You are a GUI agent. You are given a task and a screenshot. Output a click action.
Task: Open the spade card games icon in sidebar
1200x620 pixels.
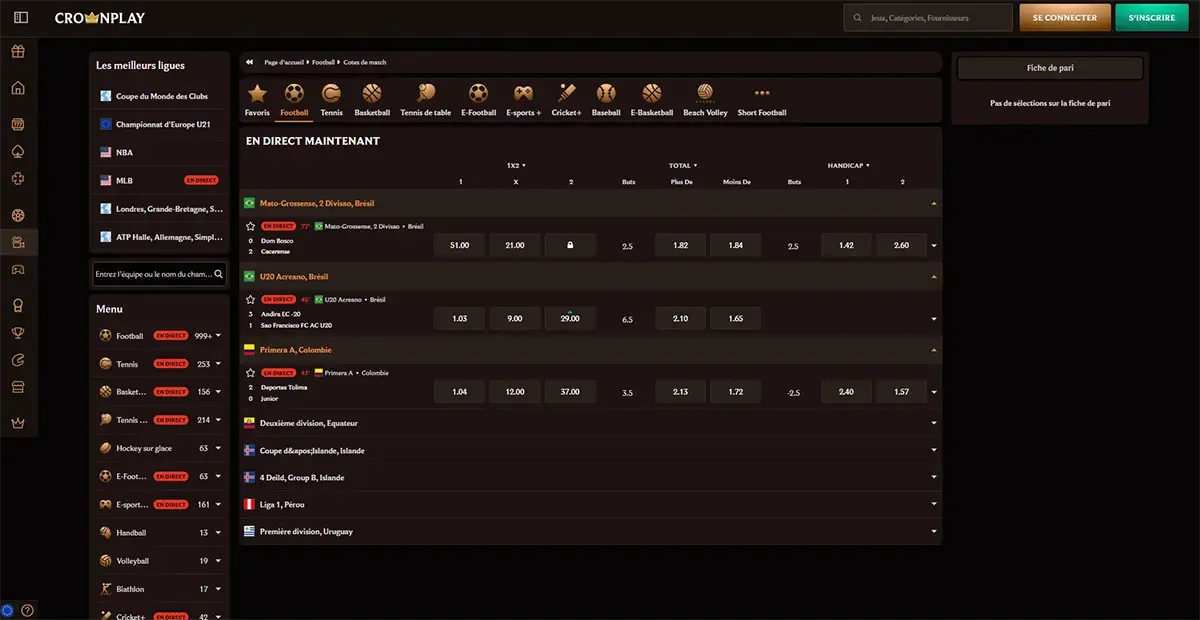[18, 152]
